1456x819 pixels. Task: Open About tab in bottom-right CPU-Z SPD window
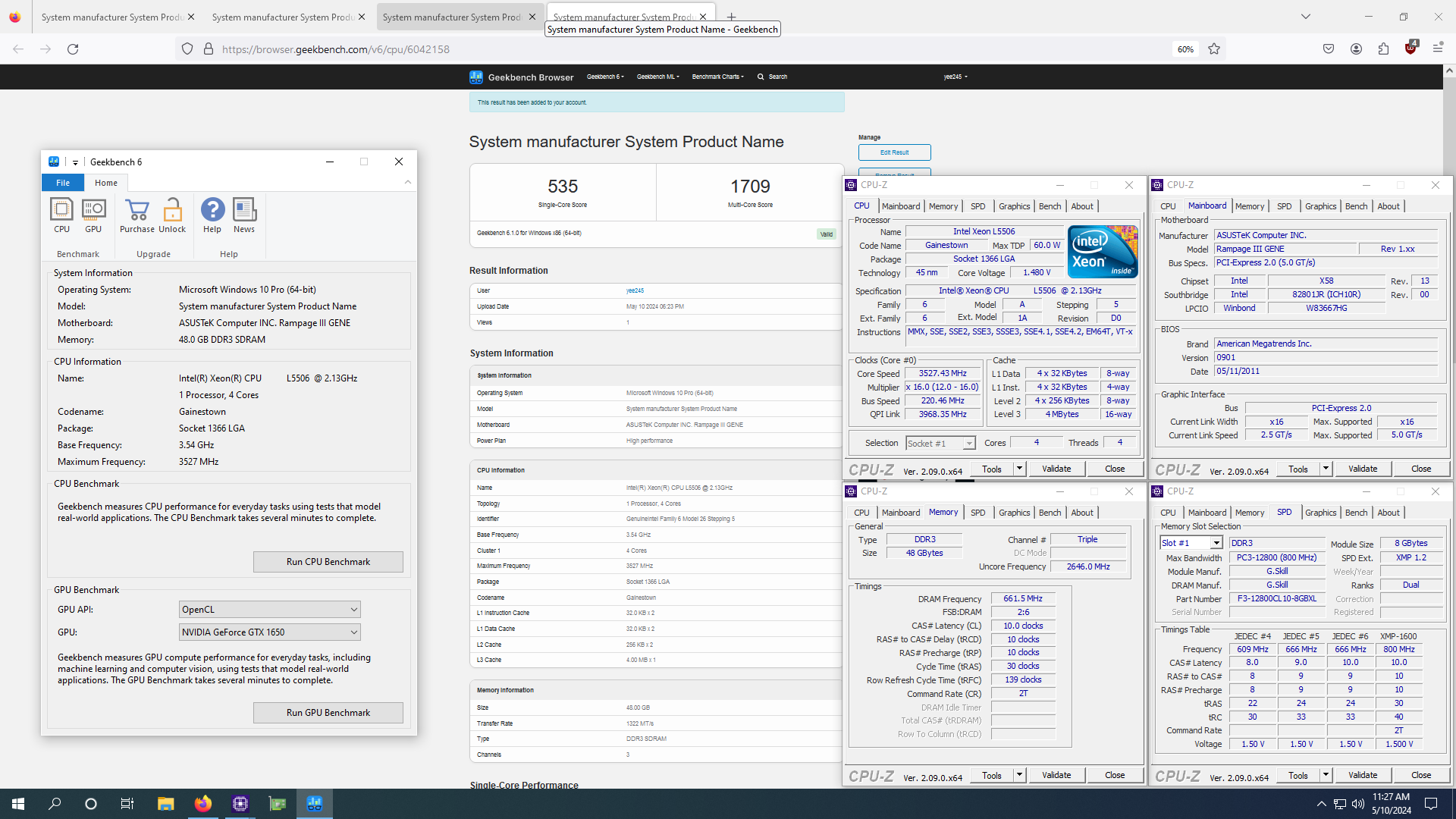[1389, 513]
